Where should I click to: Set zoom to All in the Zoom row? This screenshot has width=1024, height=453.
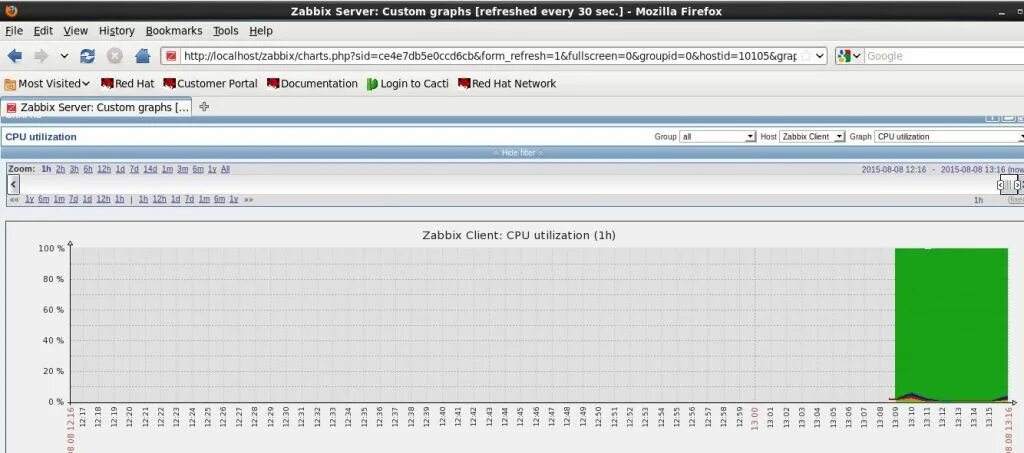pyautogui.click(x=225, y=169)
